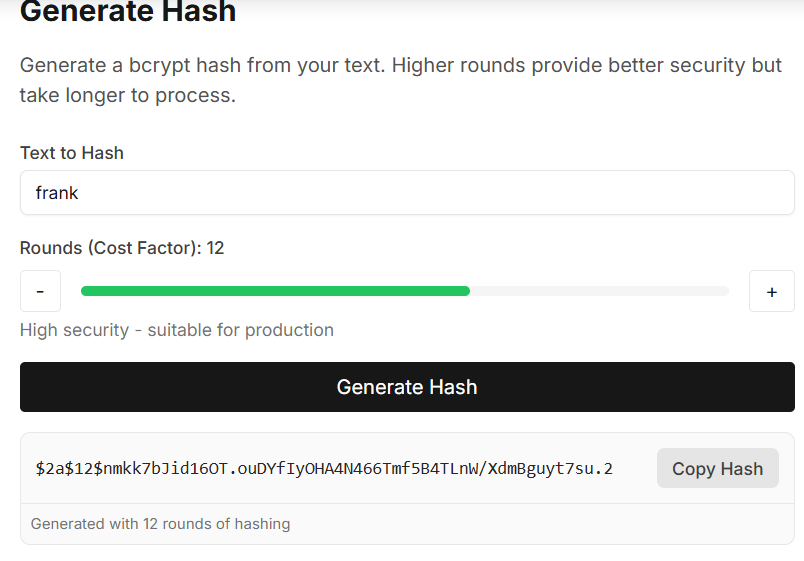Screen dimensions: 804x561
Task: Click the number 12 in the rounds label
Action: 215,248
